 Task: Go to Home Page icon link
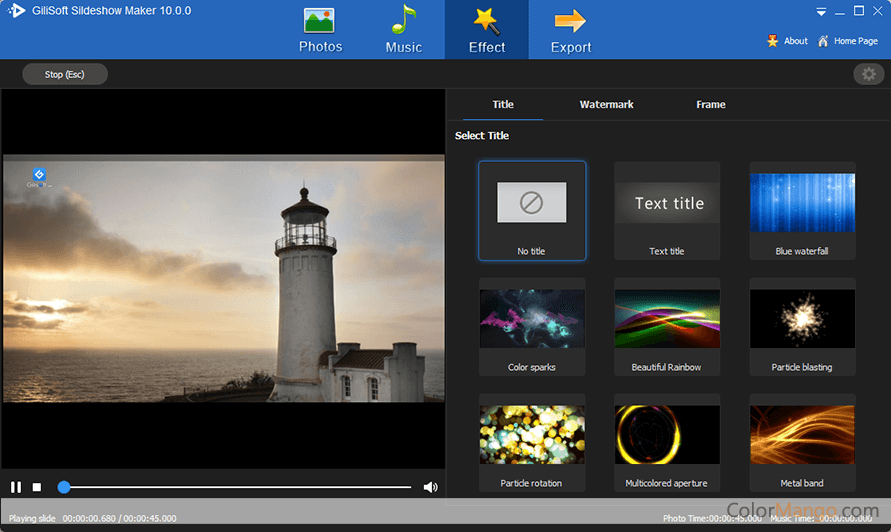(823, 41)
